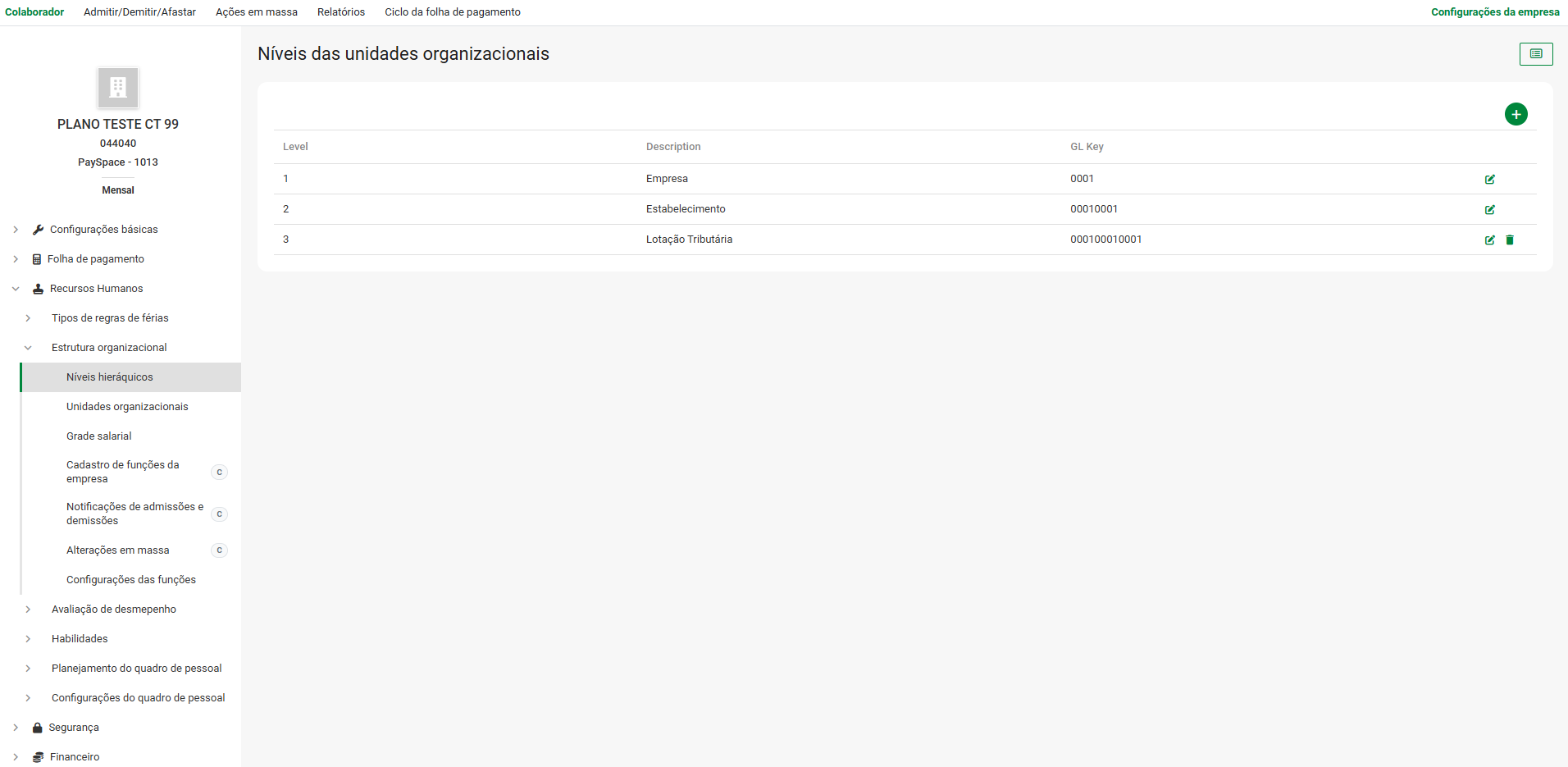Open the Relatórios menu
The width and height of the screenshot is (1568, 767).
point(341,12)
